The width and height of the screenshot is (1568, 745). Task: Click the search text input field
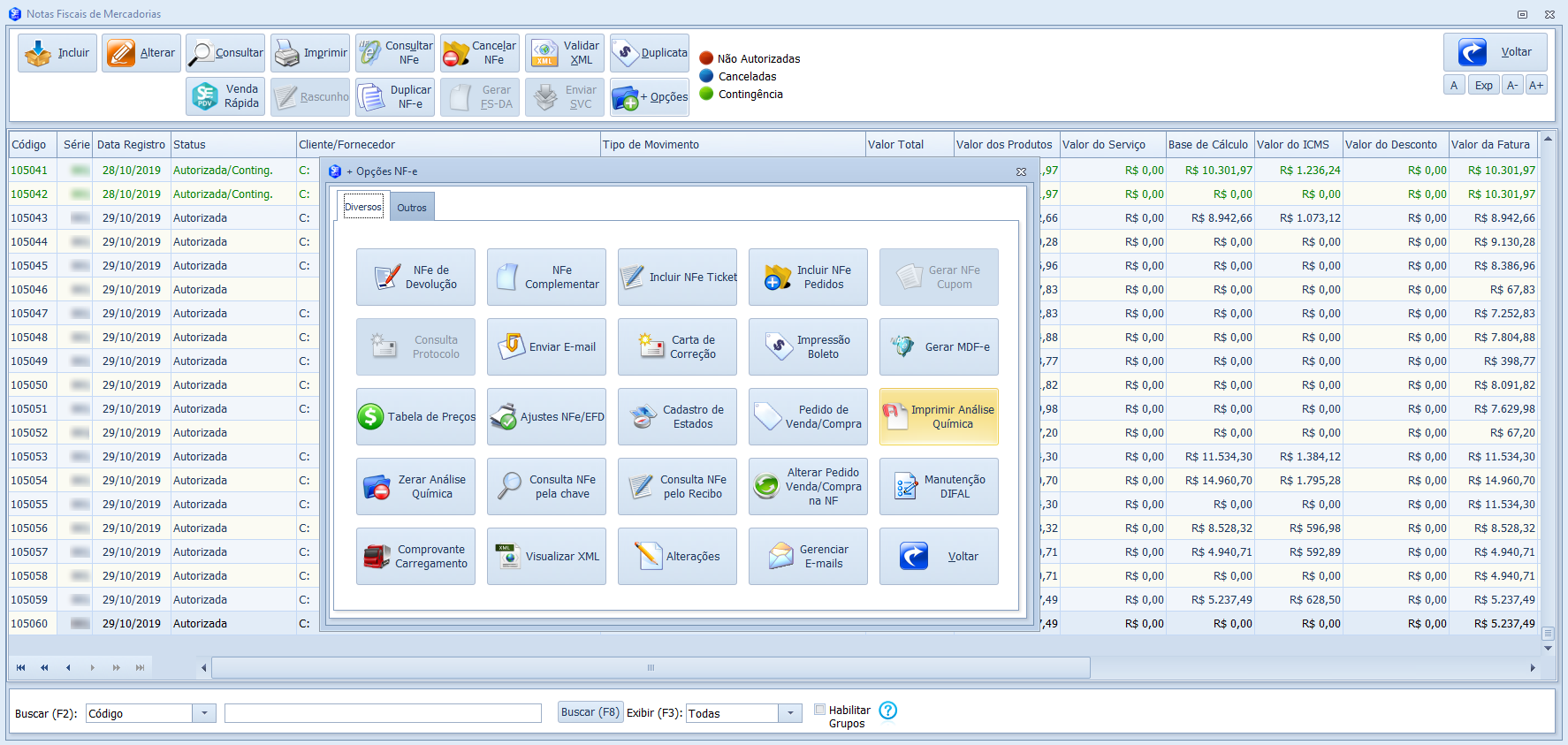tap(383, 713)
